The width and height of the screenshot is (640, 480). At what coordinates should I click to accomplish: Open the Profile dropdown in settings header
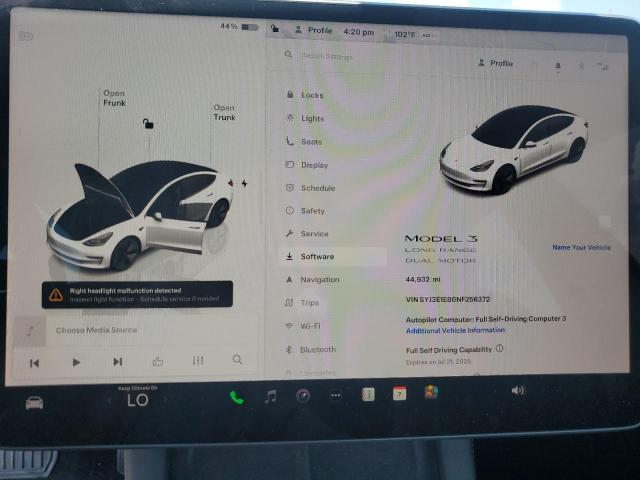tap(496, 63)
